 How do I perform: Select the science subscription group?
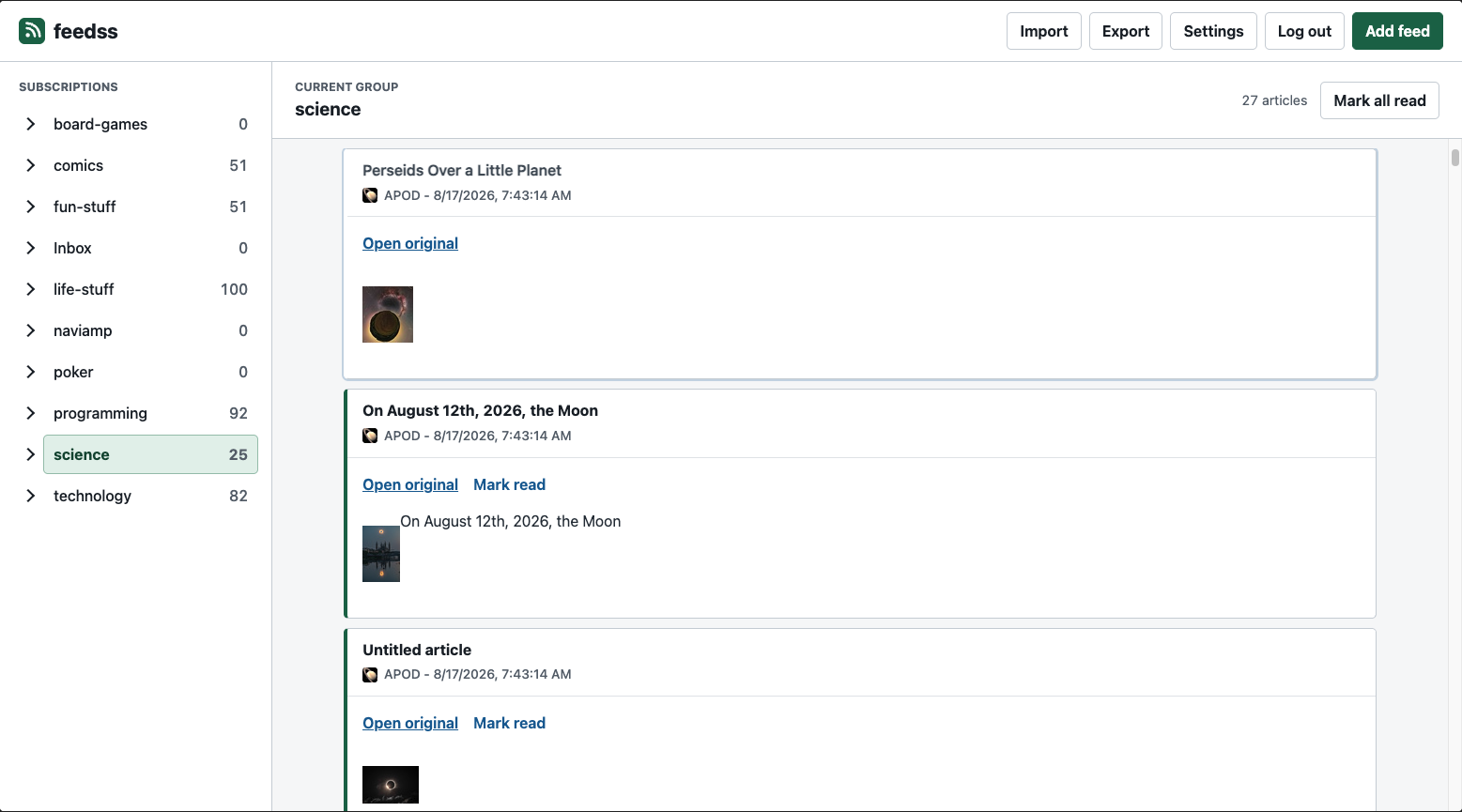pyautogui.click(x=150, y=454)
